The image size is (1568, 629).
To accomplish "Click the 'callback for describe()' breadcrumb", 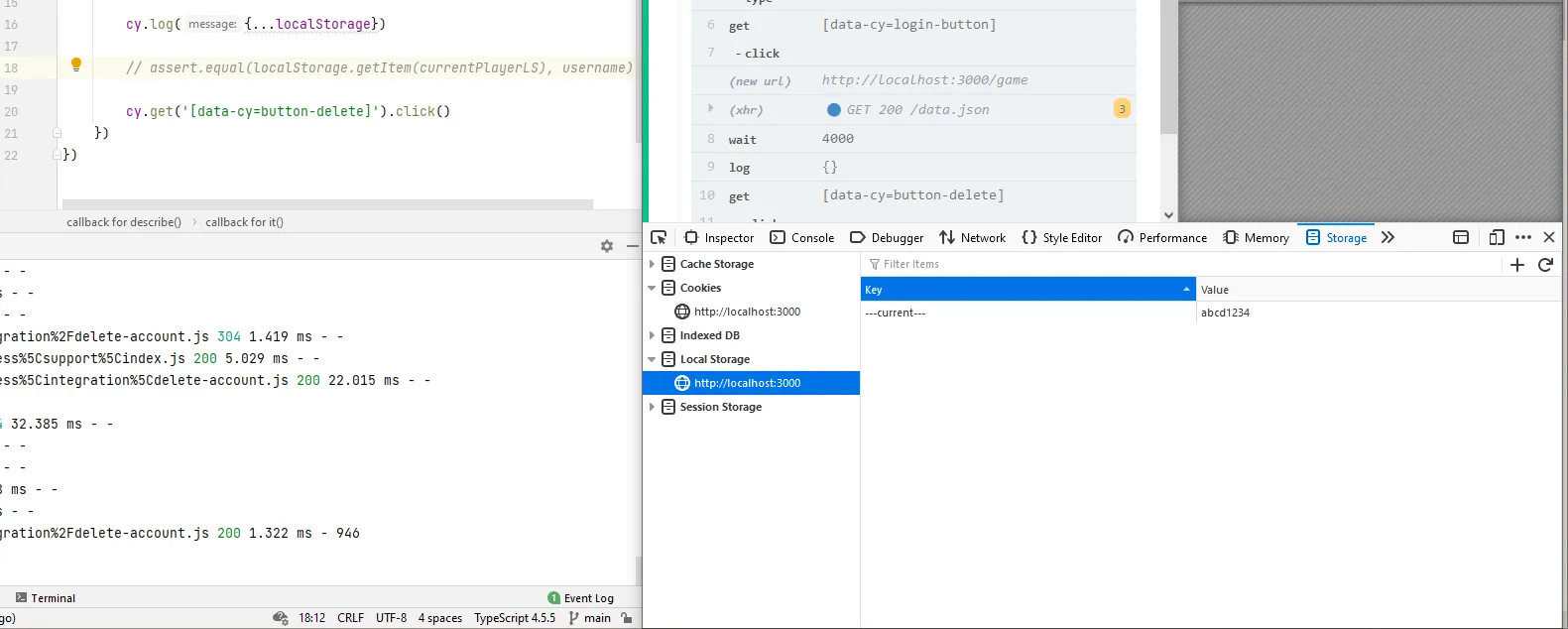I will pyautogui.click(x=124, y=222).
